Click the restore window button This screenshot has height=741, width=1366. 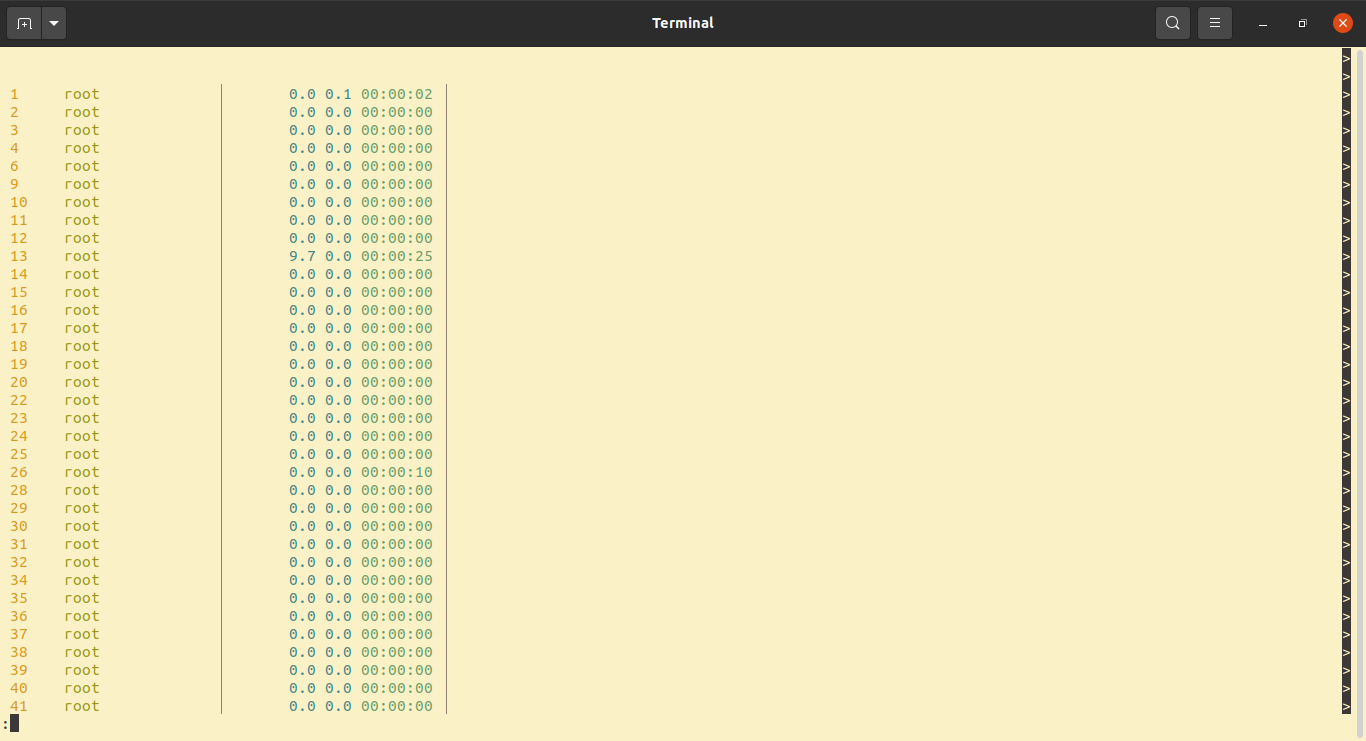click(1302, 22)
